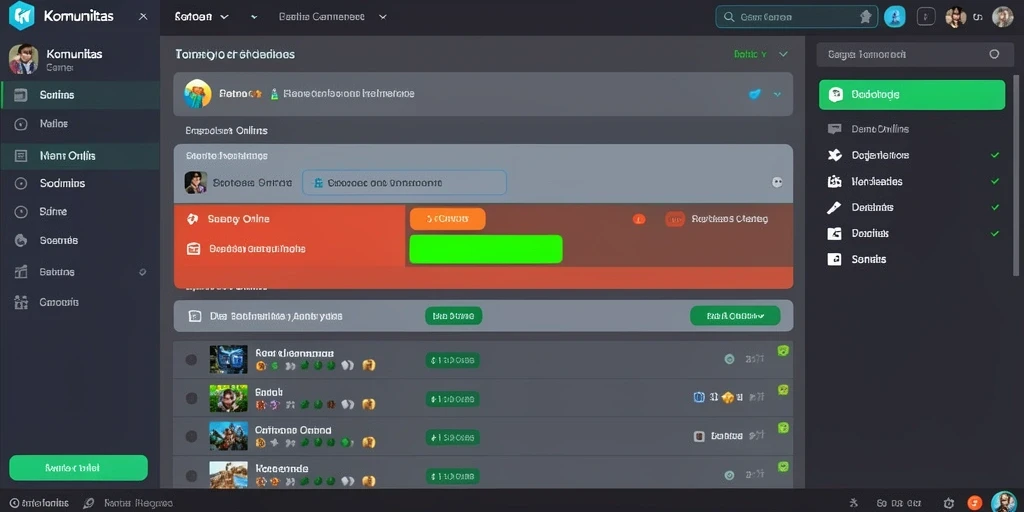Image resolution: width=1024 pixels, height=512 pixels.
Task: Select the radio circle of the Cafinone Oanad row
Action: click(191, 436)
